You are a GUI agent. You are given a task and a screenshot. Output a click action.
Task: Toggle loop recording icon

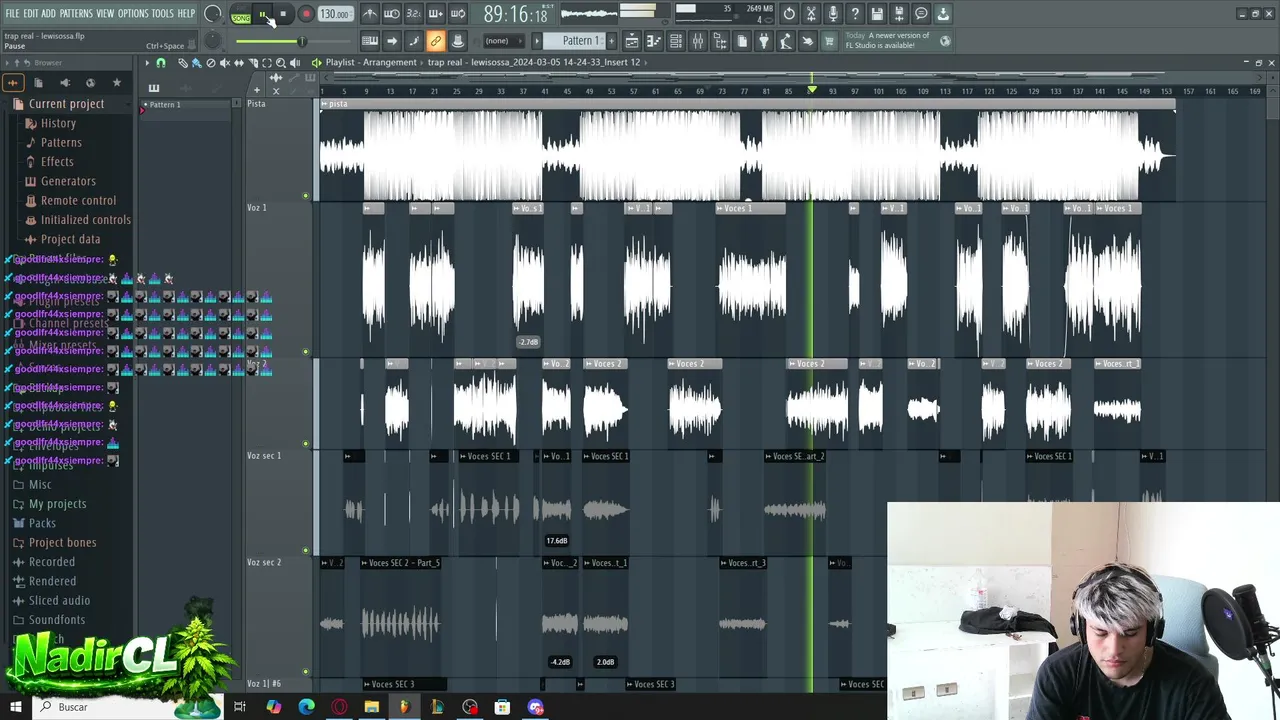coord(458,13)
